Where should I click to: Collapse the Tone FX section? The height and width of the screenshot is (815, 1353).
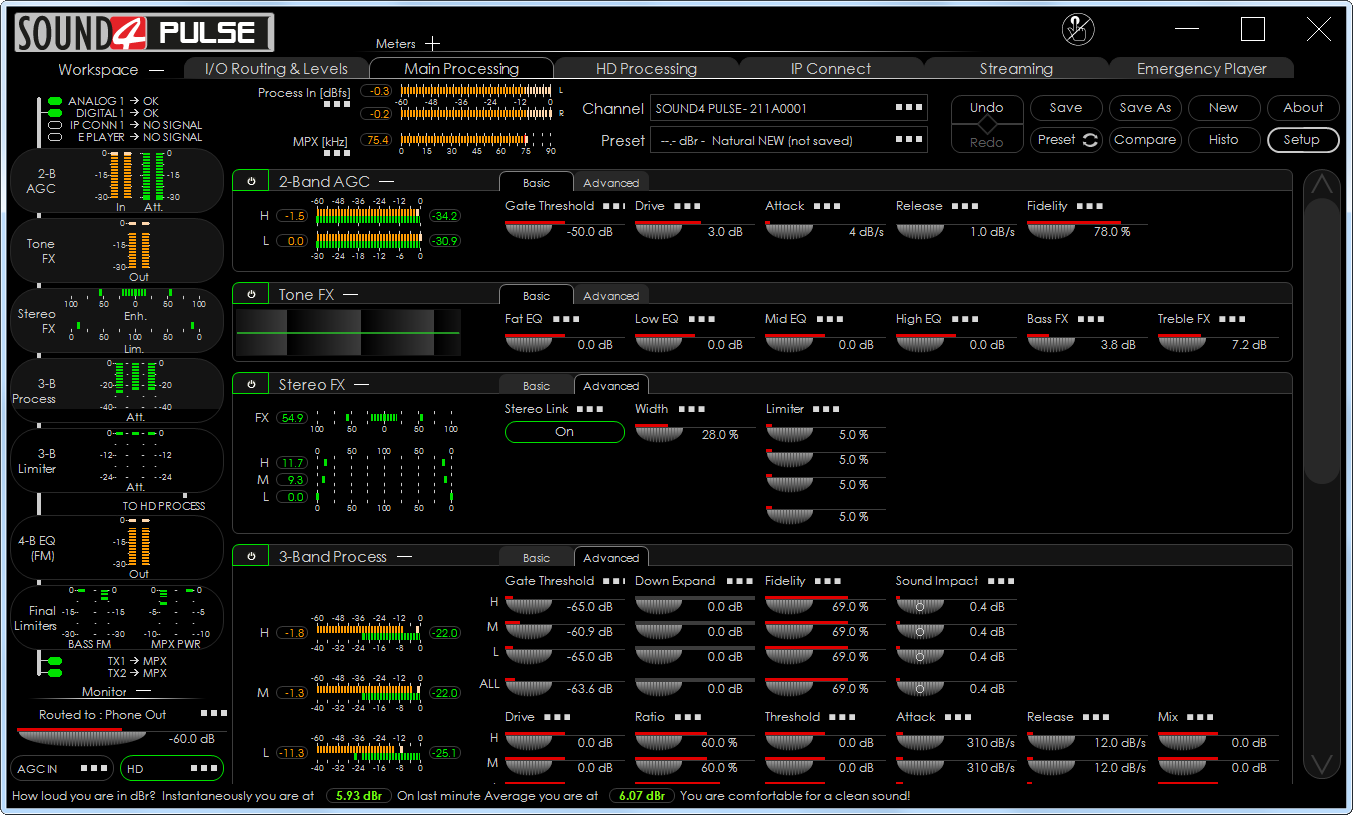tap(351, 295)
